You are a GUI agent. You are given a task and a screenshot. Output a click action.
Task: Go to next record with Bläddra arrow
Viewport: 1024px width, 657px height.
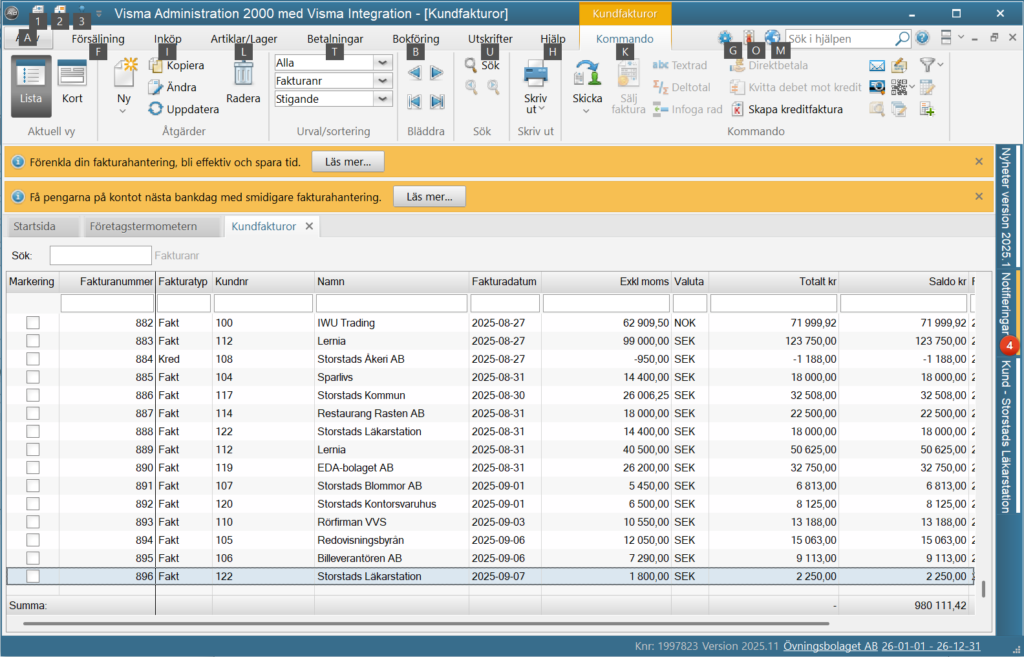[x=437, y=72]
